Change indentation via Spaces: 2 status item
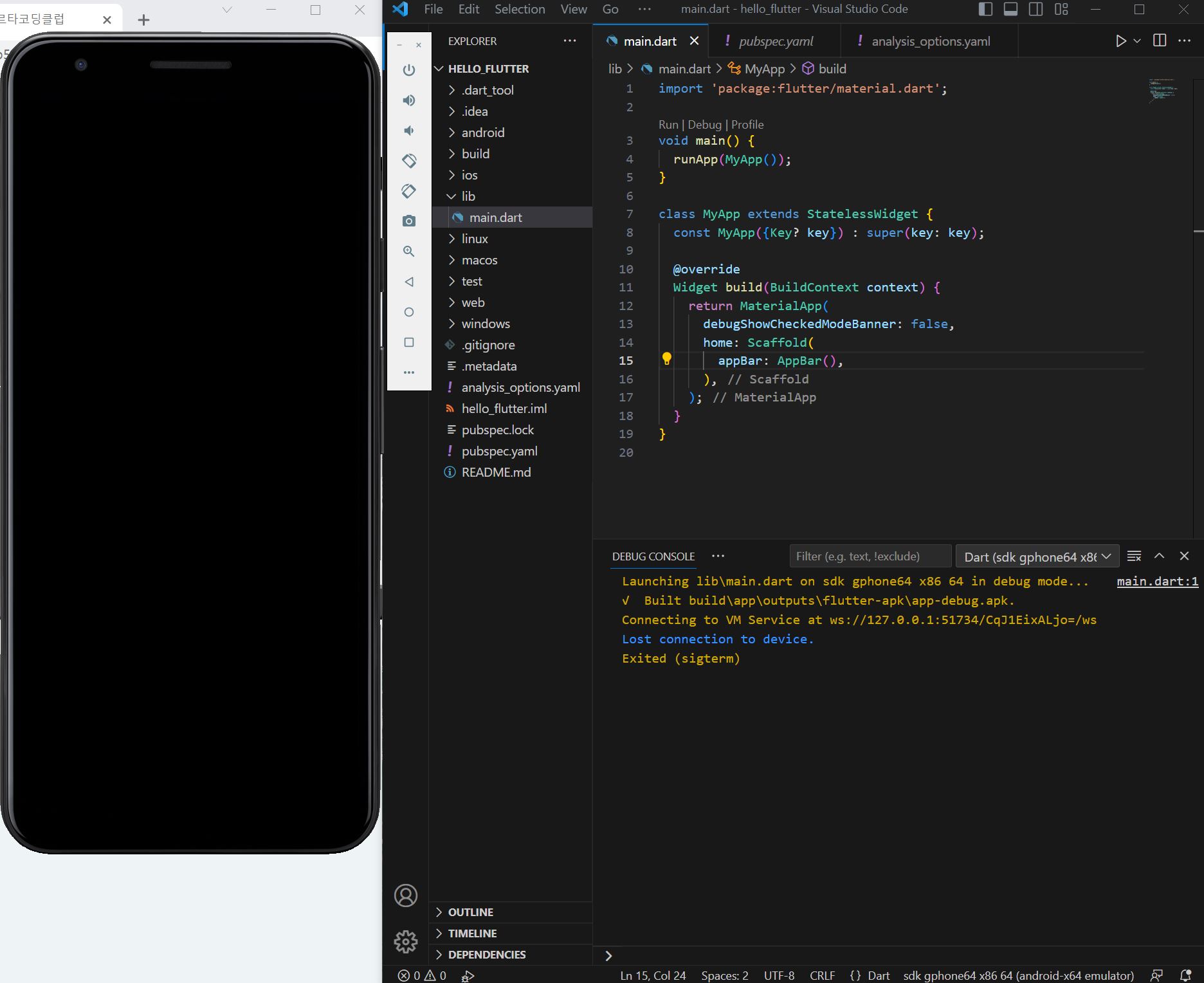This screenshot has width=1204, height=983. [725, 975]
